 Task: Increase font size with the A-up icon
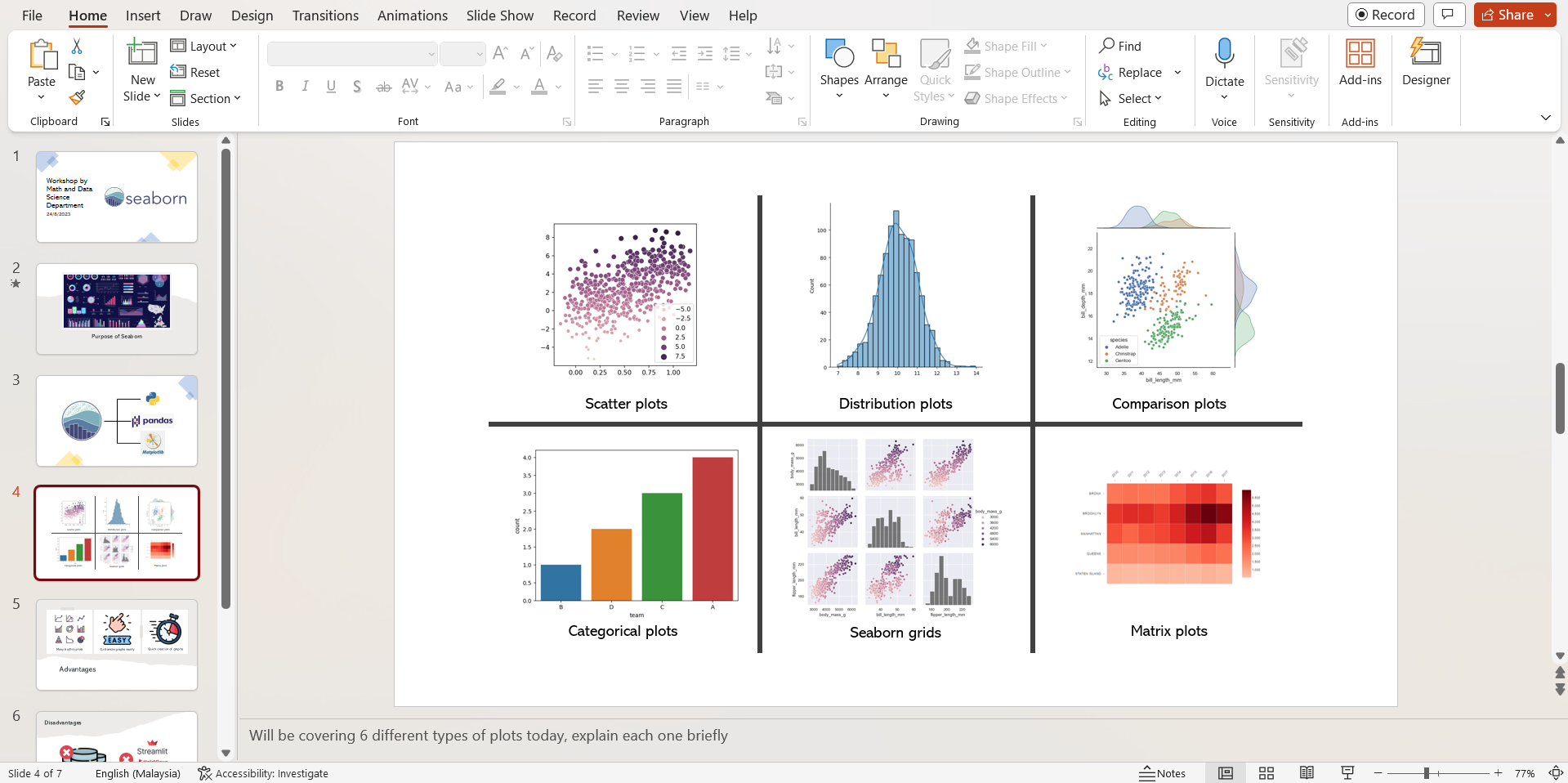tap(501, 54)
